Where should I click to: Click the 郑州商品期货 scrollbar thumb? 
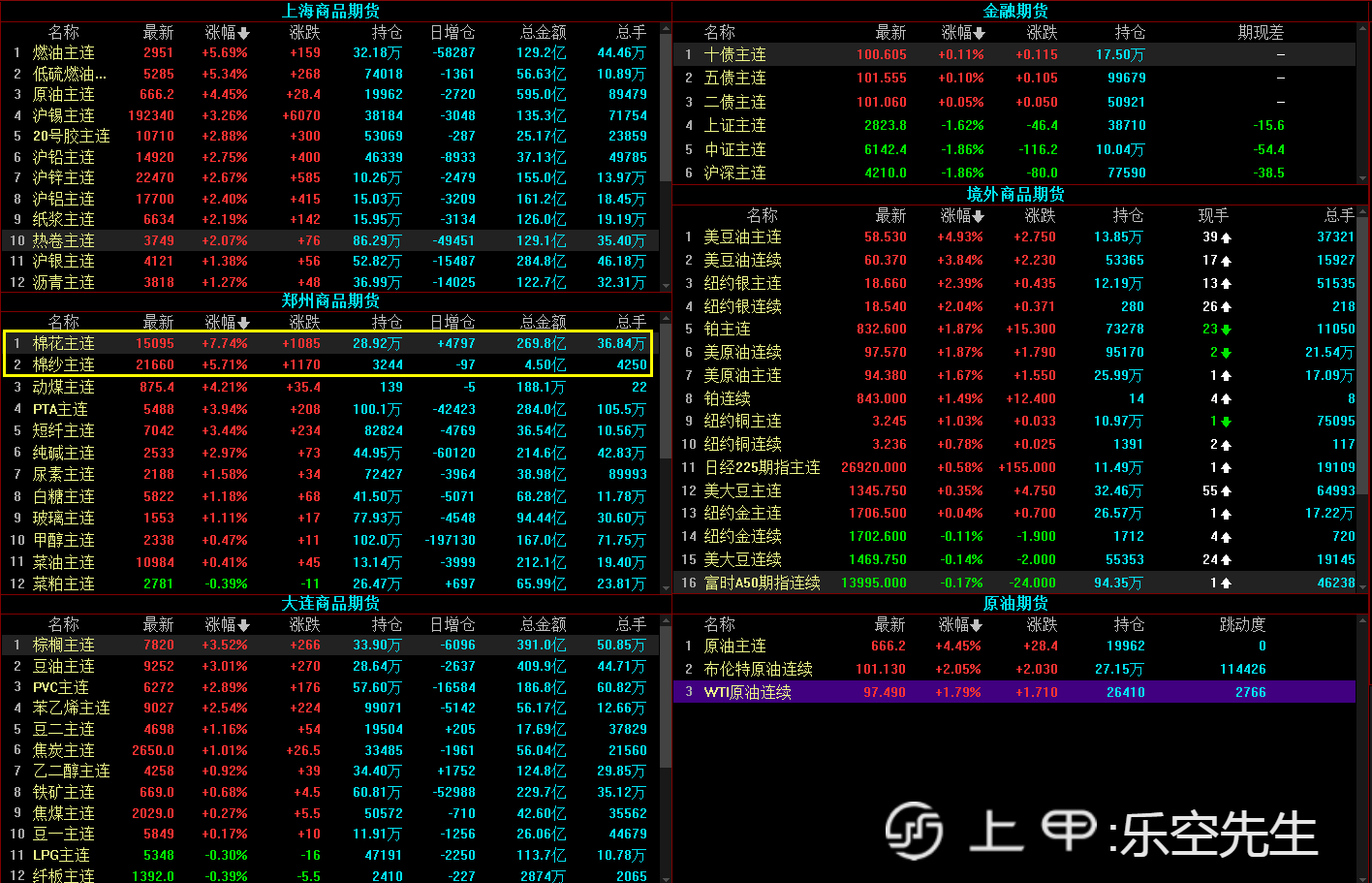tap(666, 394)
